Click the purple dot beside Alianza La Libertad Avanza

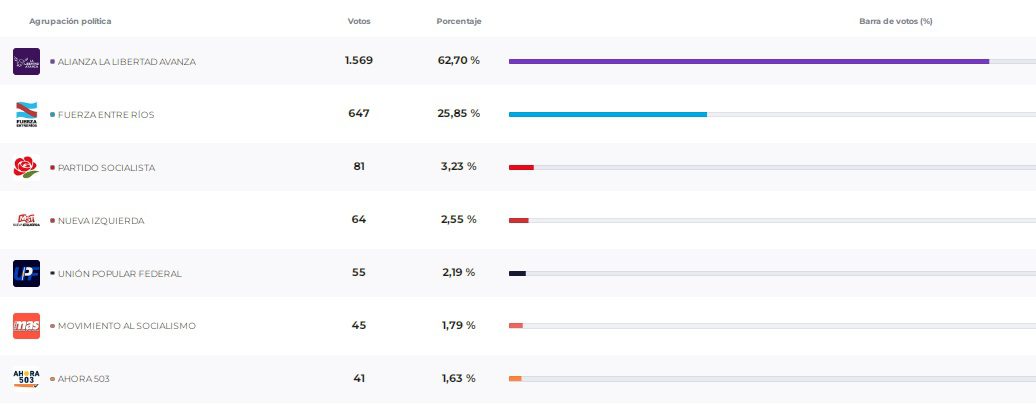coord(52,62)
